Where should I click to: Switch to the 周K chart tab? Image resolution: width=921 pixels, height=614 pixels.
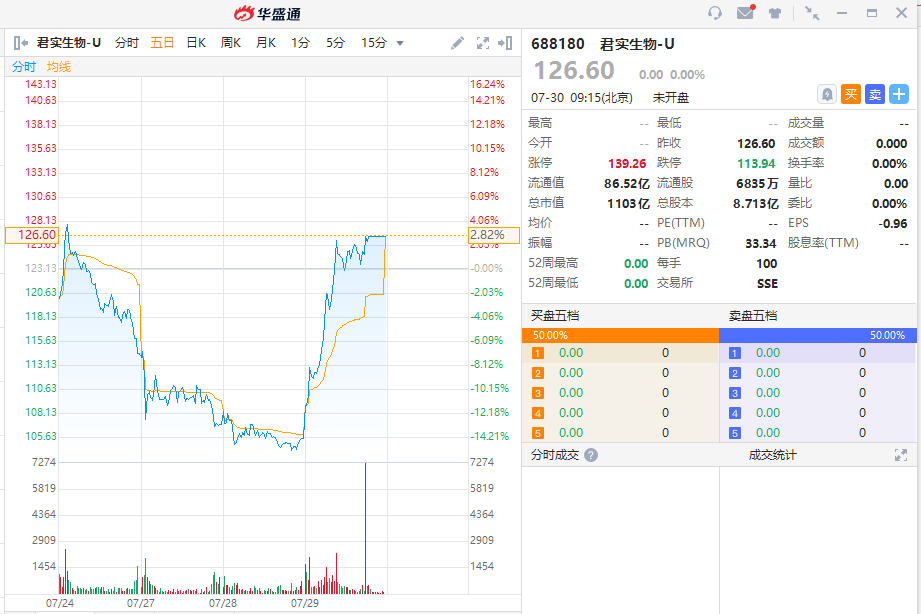[x=231, y=43]
